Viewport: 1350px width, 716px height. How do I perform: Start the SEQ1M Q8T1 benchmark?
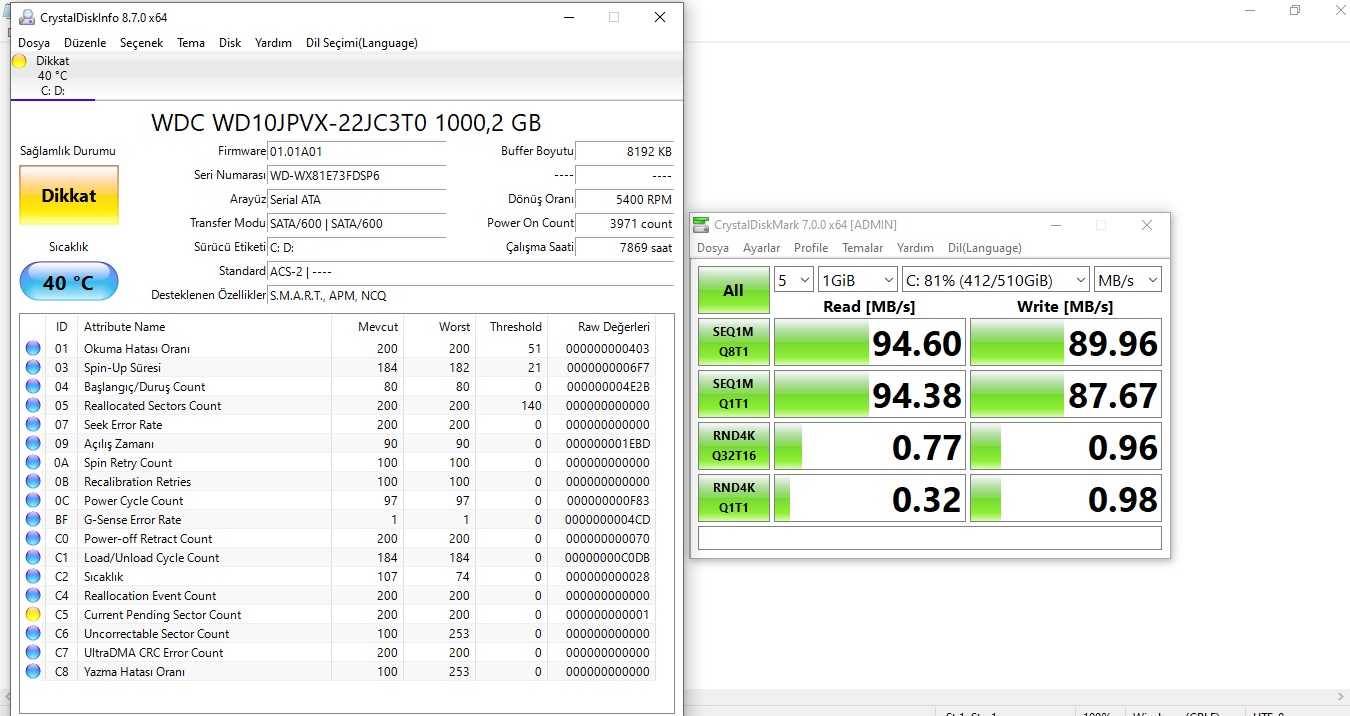pyautogui.click(x=734, y=343)
